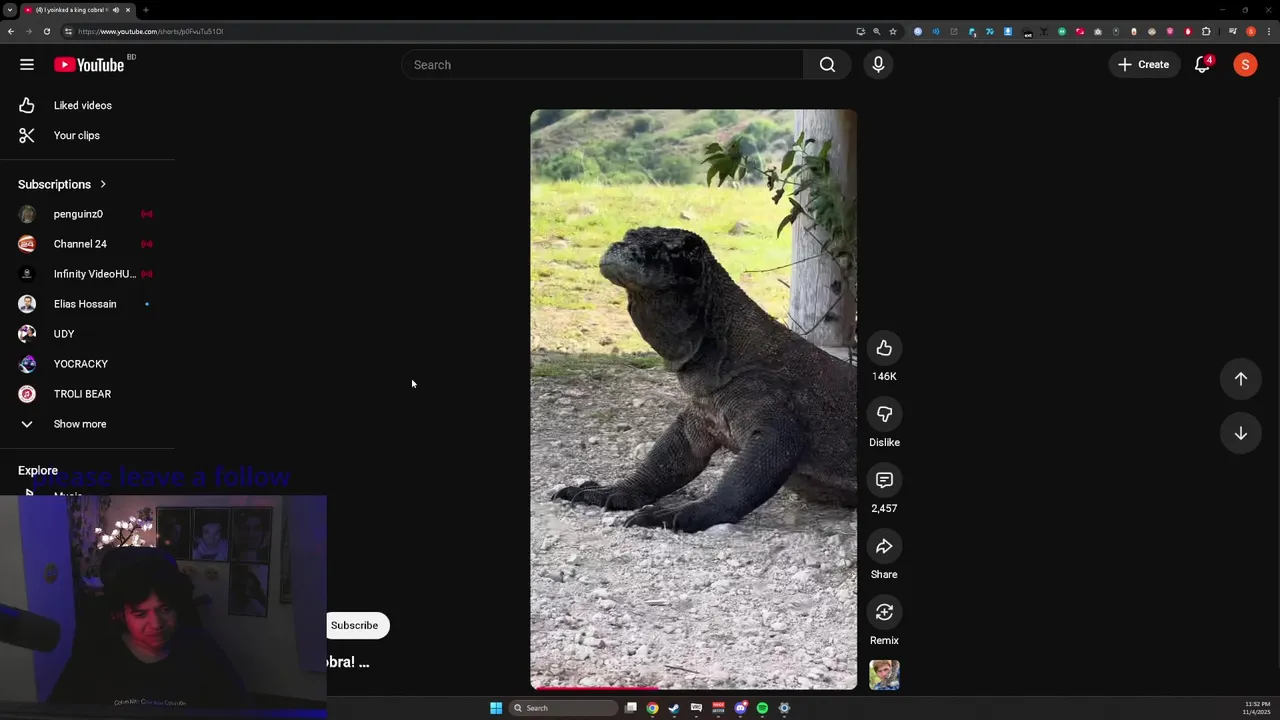This screenshot has width=1280, height=720.
Task: Click the Explore section heading
Action: click(x=38, y=470)
